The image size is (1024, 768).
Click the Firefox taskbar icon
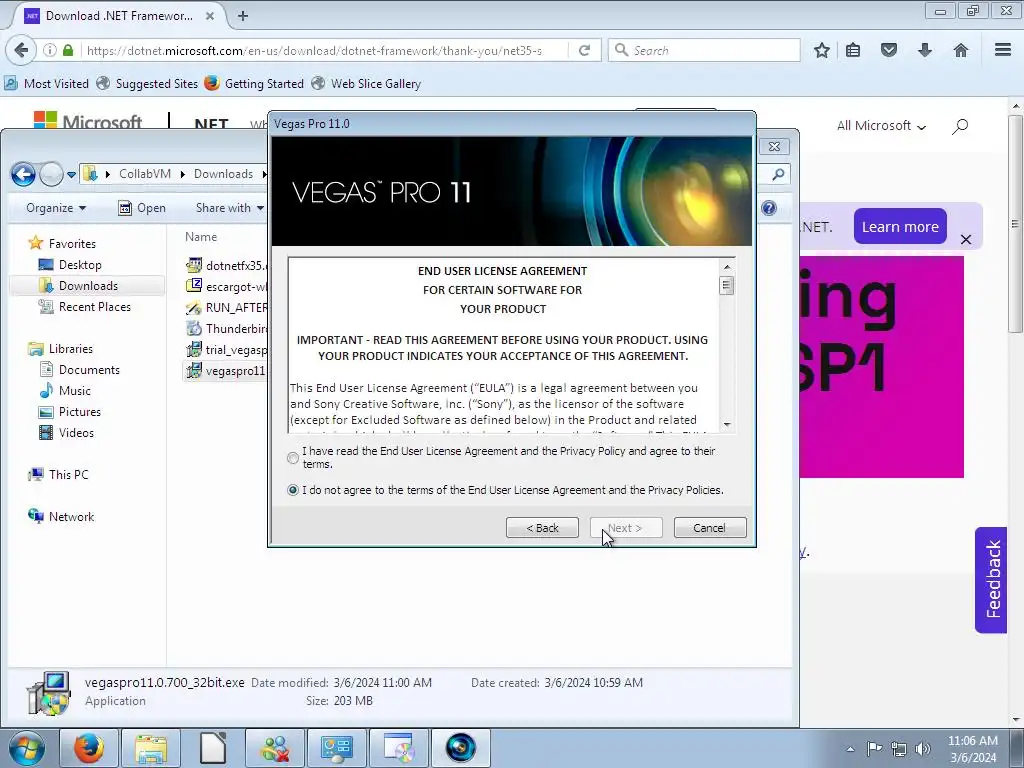click(89, 748)
